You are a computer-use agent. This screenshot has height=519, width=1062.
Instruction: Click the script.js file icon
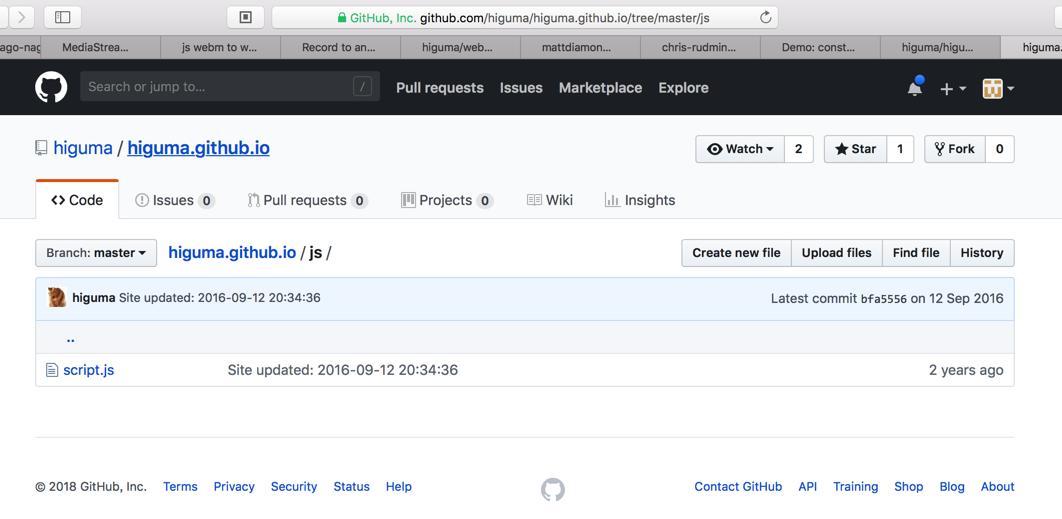point(52,370)
